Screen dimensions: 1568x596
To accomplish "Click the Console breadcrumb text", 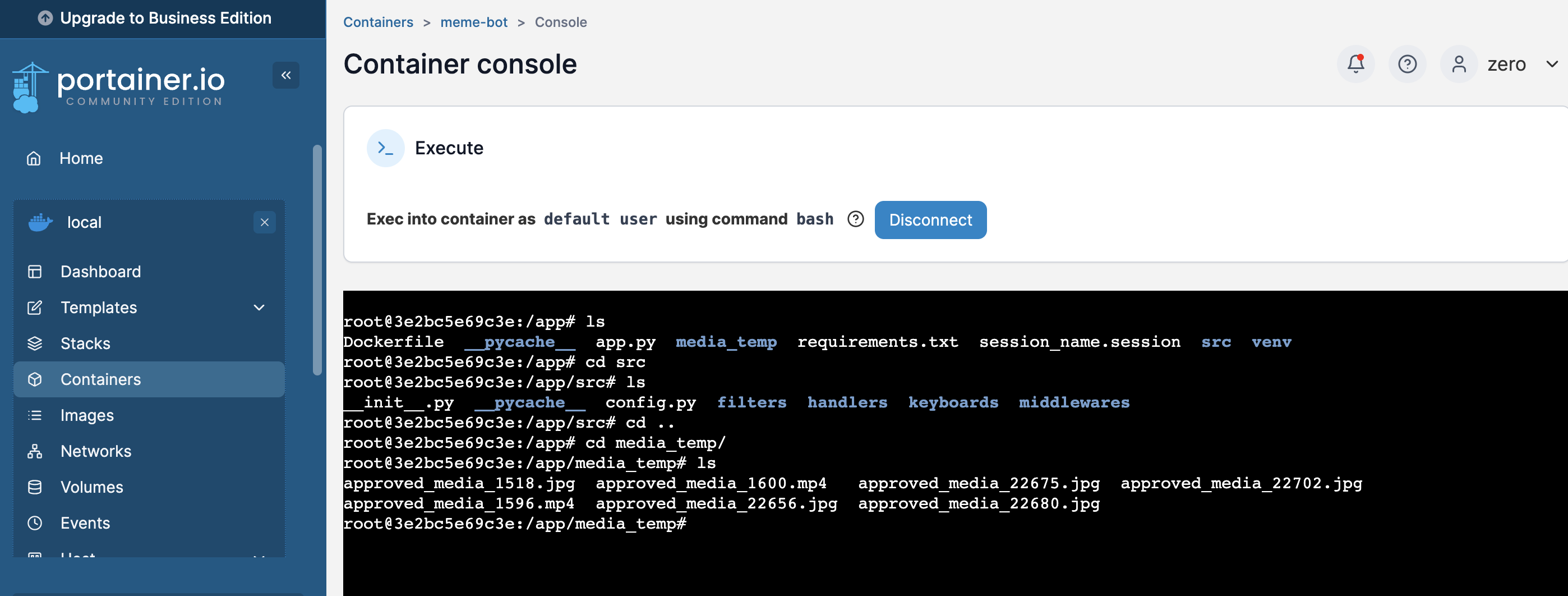I will (x=561, y=22).
